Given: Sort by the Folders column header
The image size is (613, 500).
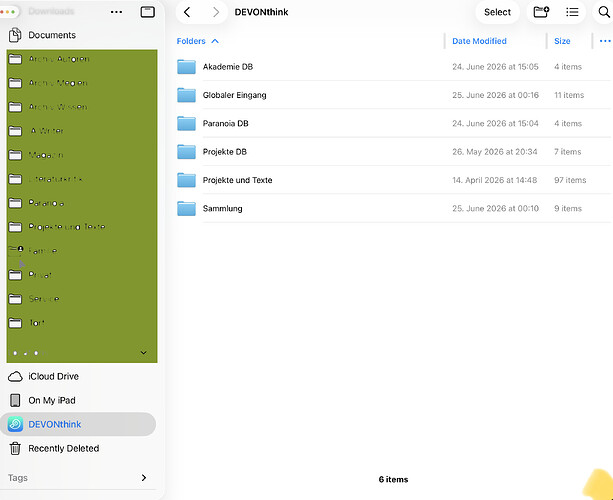Looking at the screenshot, I should click(x=191, y=41).
